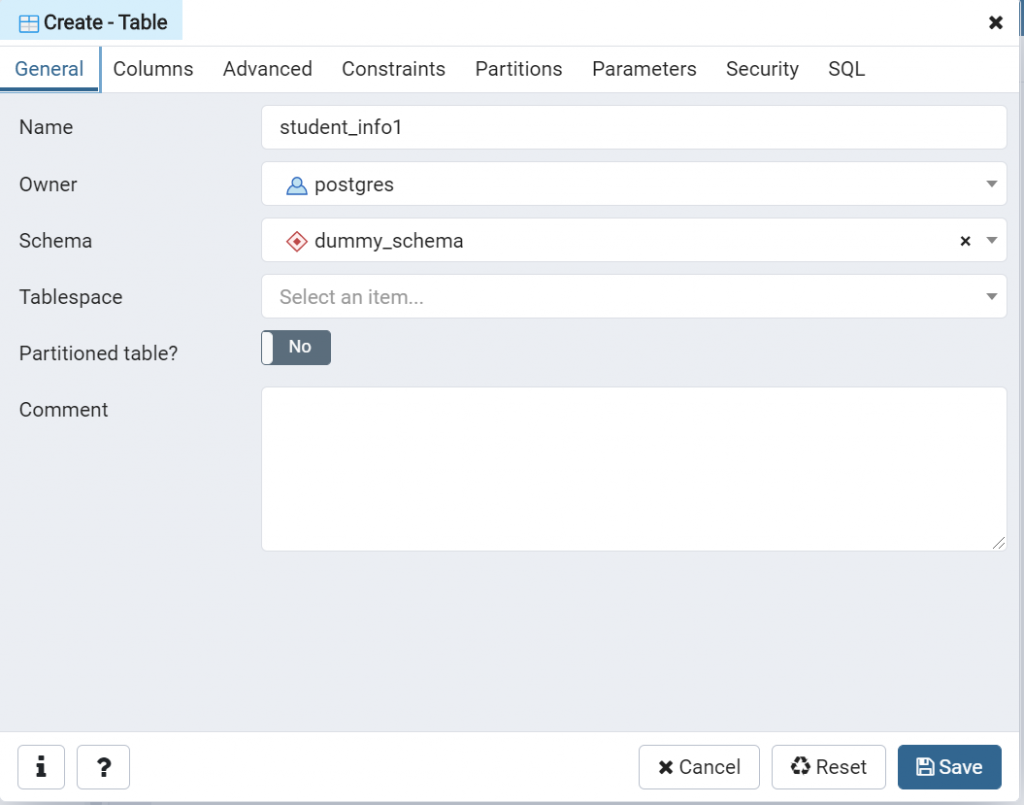Switch to the Columns tab

(153, 69)
